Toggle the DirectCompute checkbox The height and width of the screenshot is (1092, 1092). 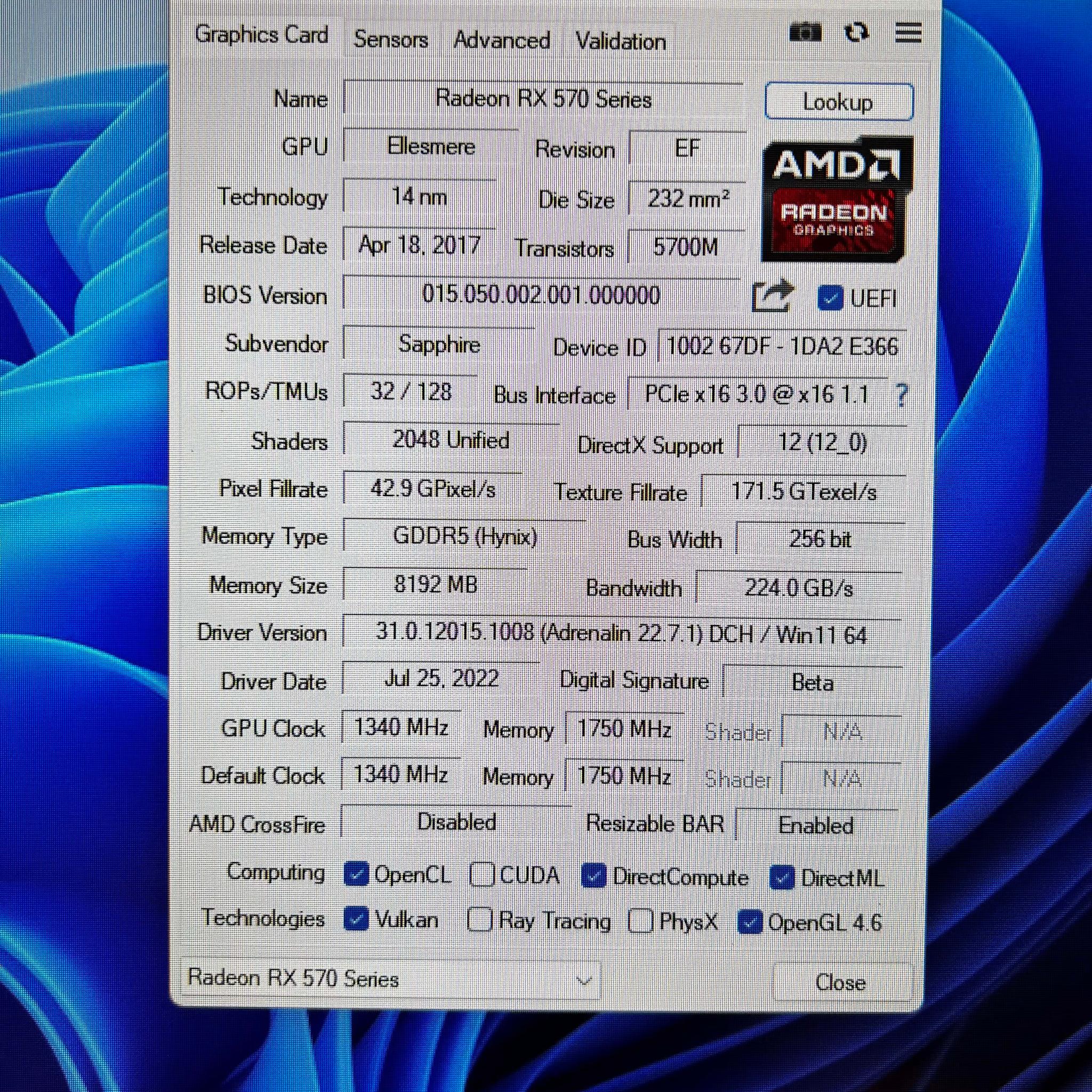point(593,877)
